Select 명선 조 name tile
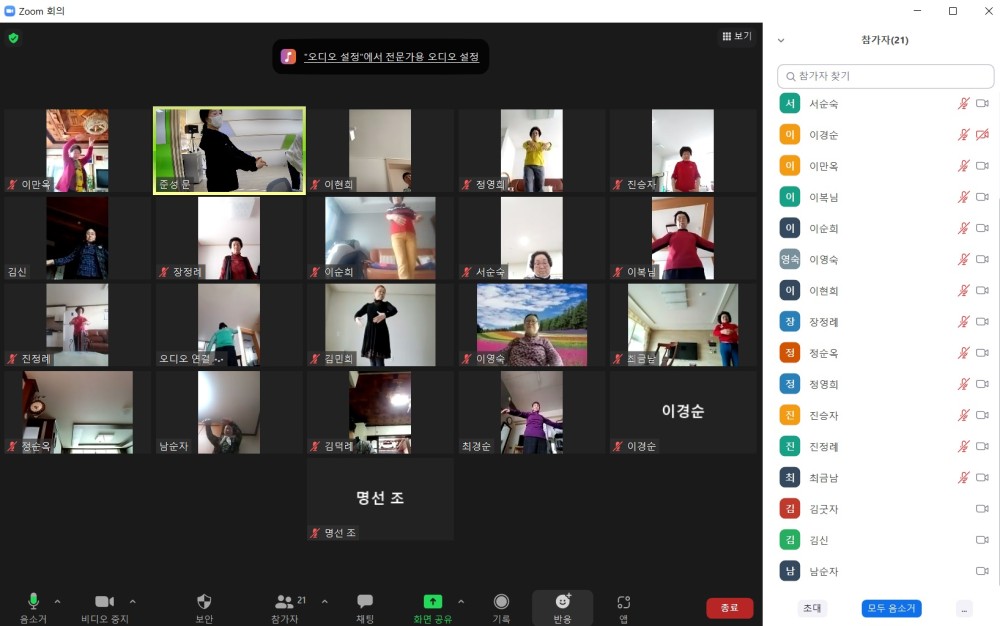This screenshot has width=1000, height=626. (380, 499)
